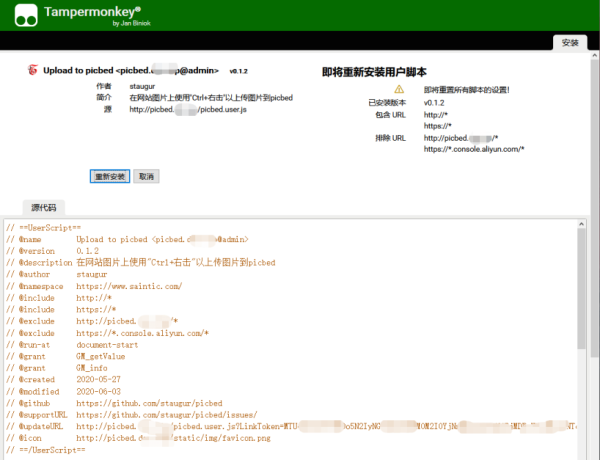Click the main page vertical scrollbar thumb
The image size is (600, 460).
point(595,209)
